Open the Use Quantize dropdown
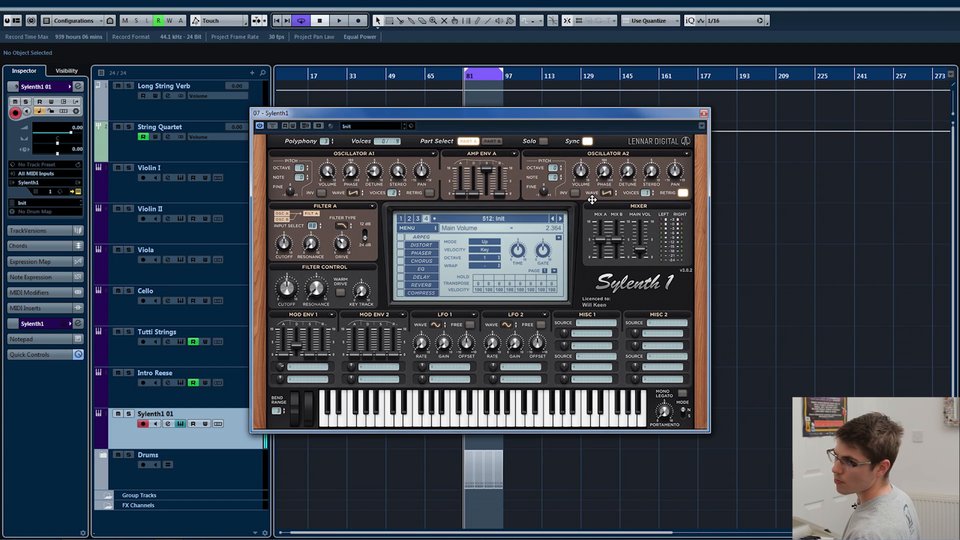 click(x=651, y=20)
